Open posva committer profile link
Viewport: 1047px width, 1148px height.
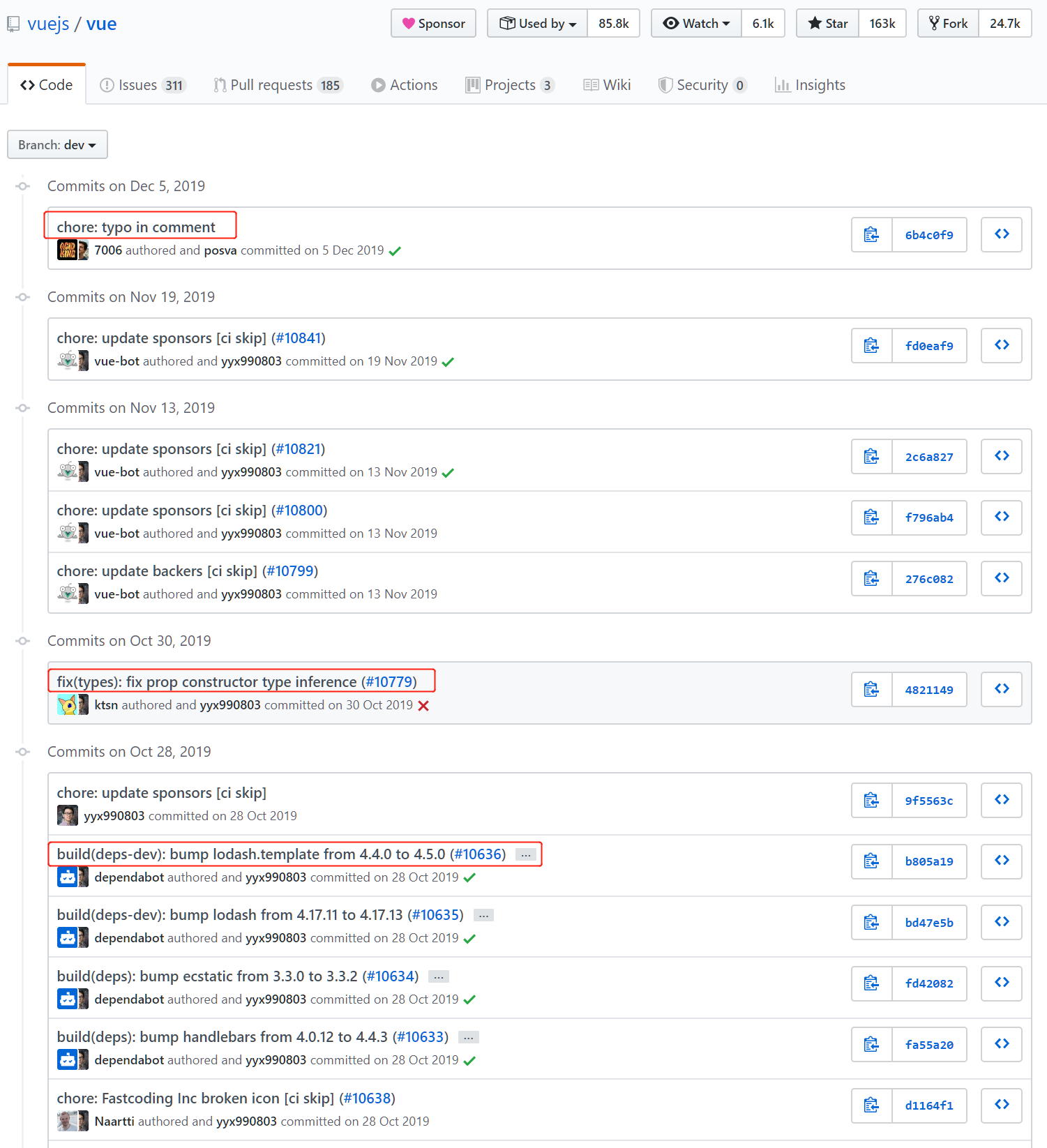(220, 250)
